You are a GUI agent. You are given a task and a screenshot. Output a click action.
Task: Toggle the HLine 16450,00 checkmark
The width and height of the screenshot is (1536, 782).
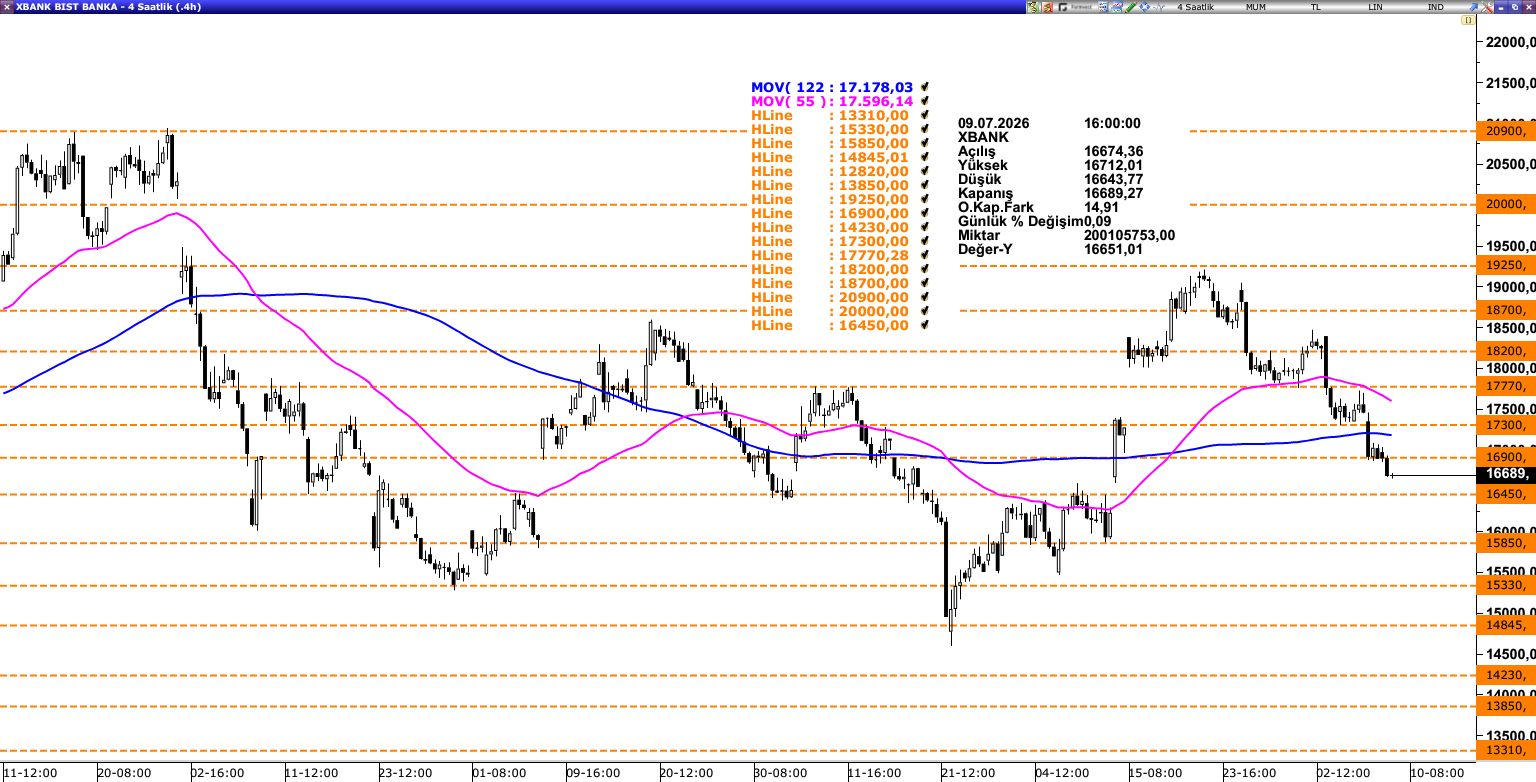tap(925, 325)
